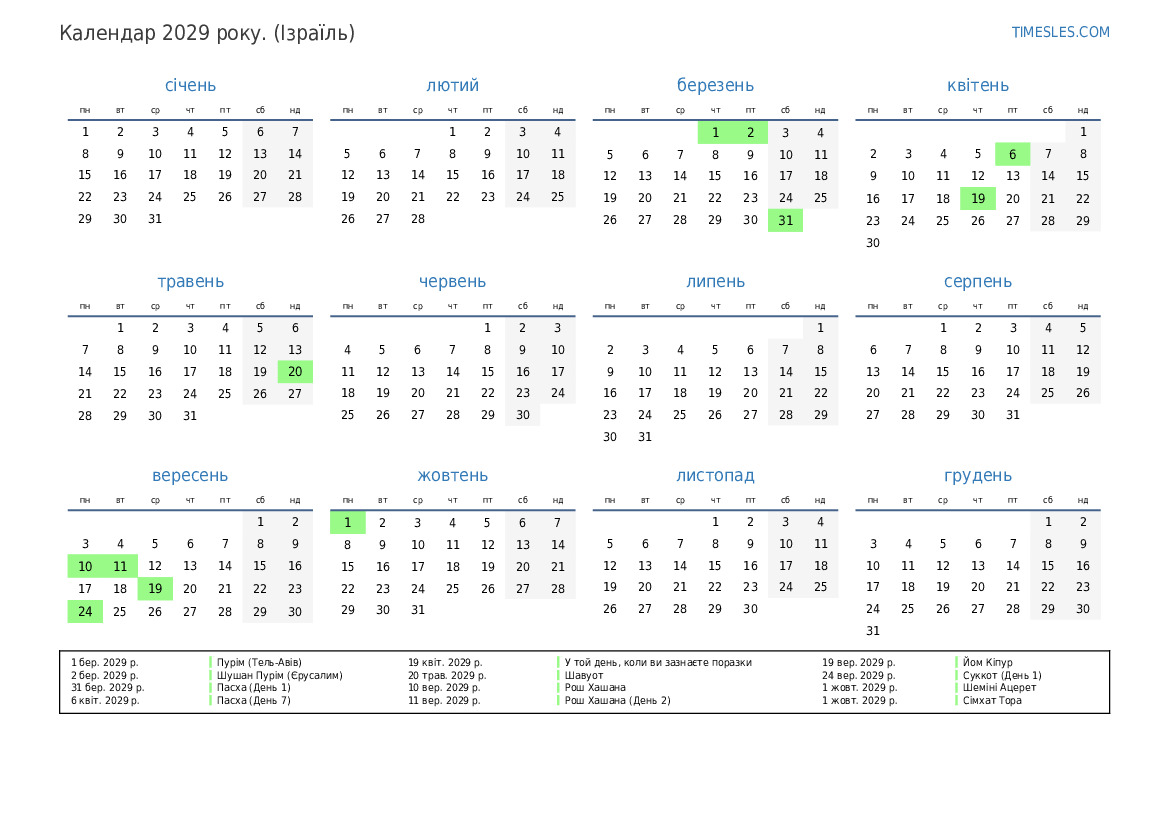Click legend entry 'Пасха (День 7)'
This screenshot has width=1169, height=827.
click(253, 700)
